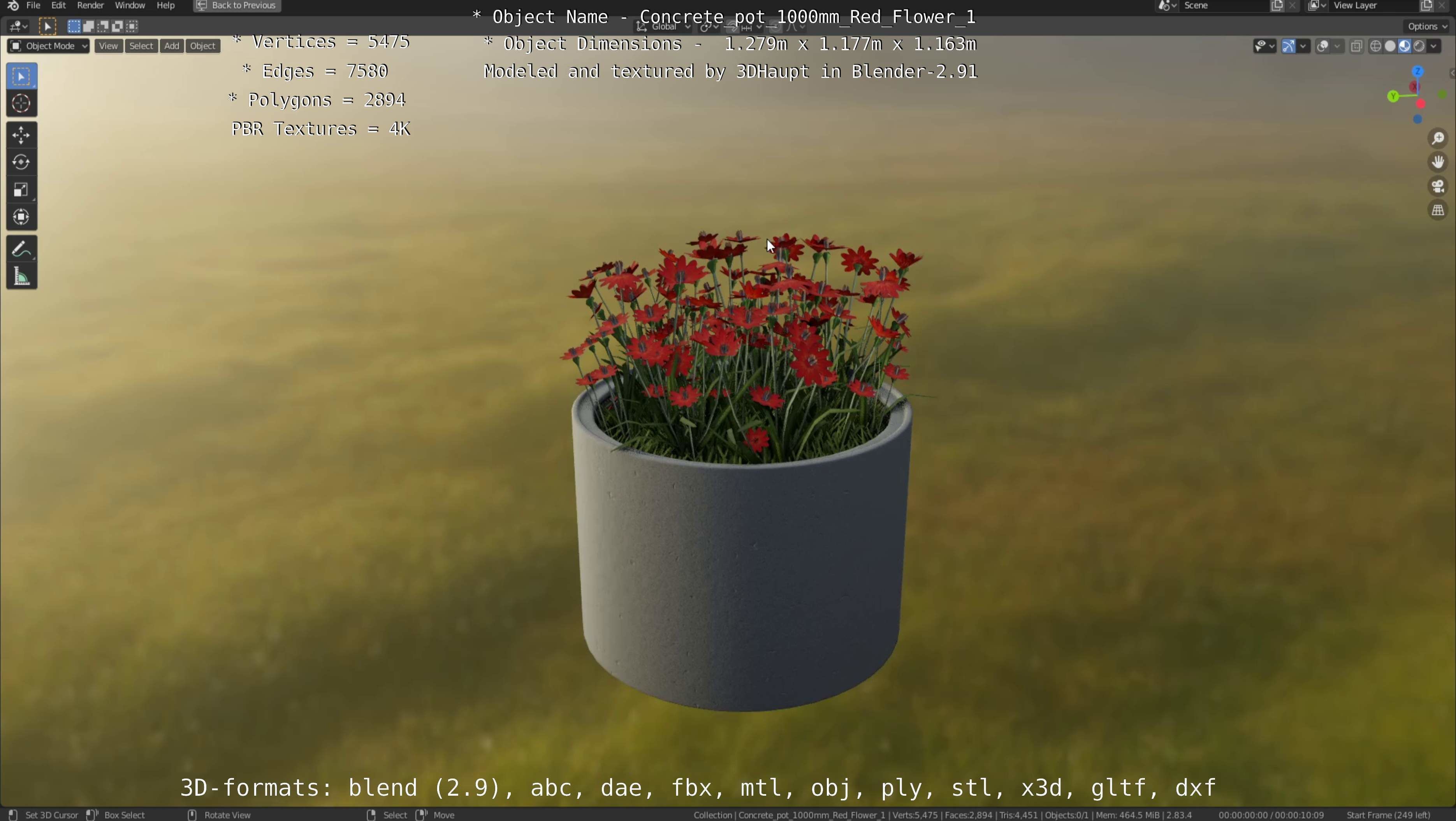Open the Global transform orientation dropdown
Screen dimensions: 1456x821
663,26
